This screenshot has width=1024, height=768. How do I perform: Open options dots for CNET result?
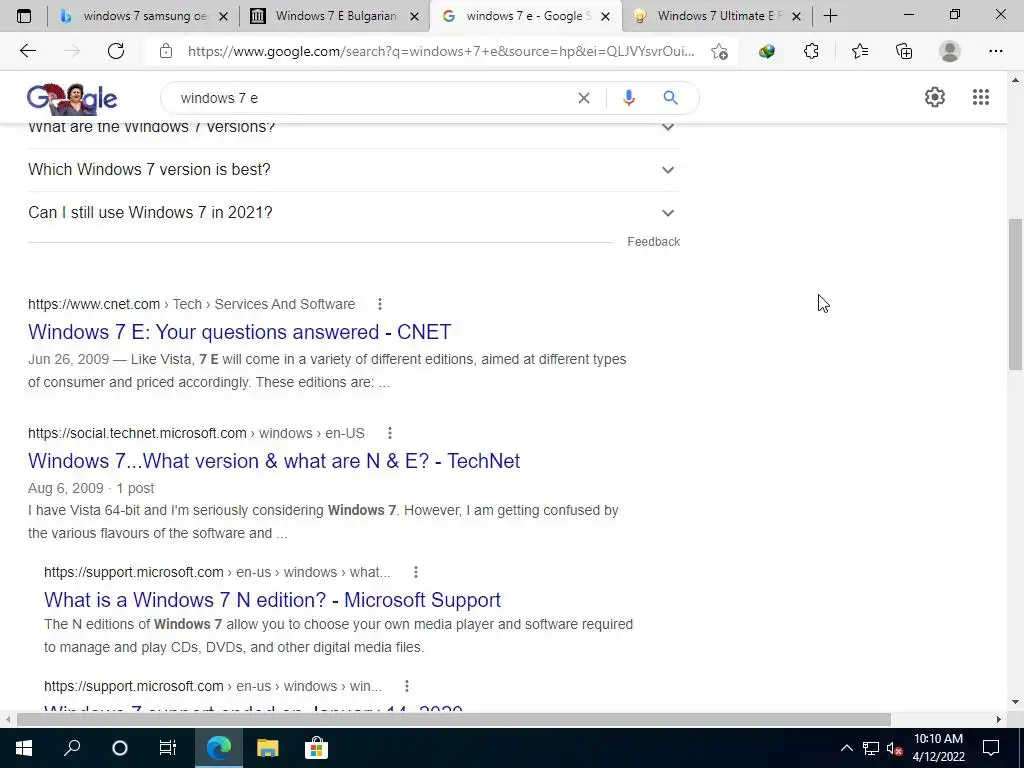(379, 304)
